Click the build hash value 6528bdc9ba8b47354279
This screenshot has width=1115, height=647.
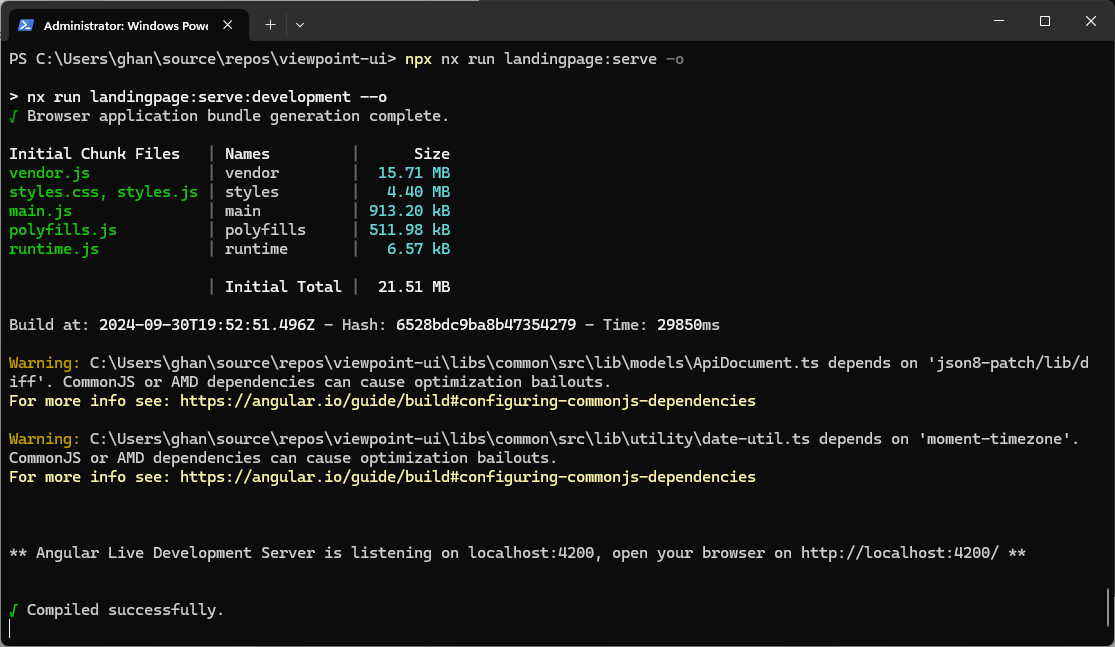(485, 325)
